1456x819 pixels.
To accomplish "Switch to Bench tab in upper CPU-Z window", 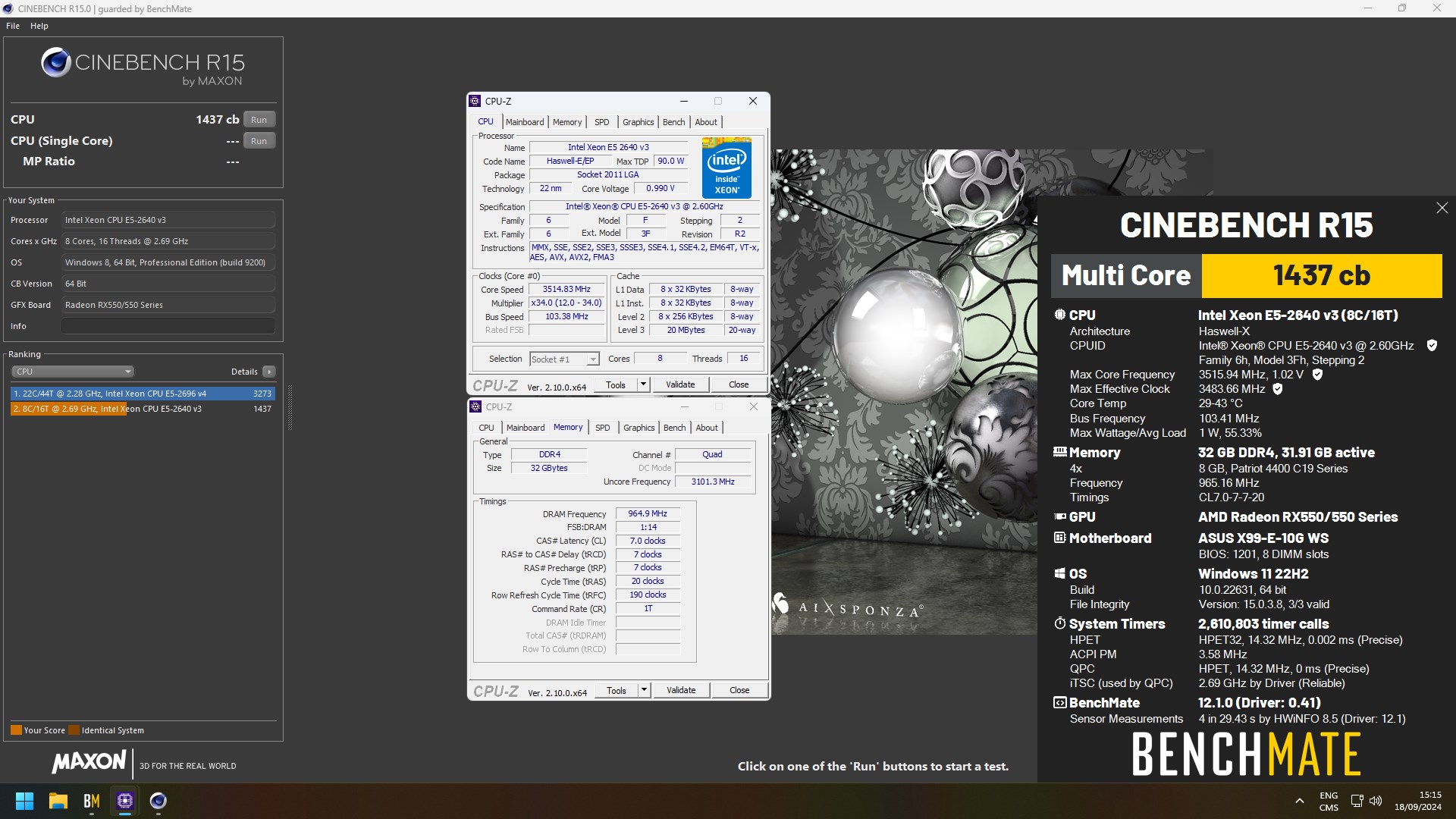I will coord(674,122).
